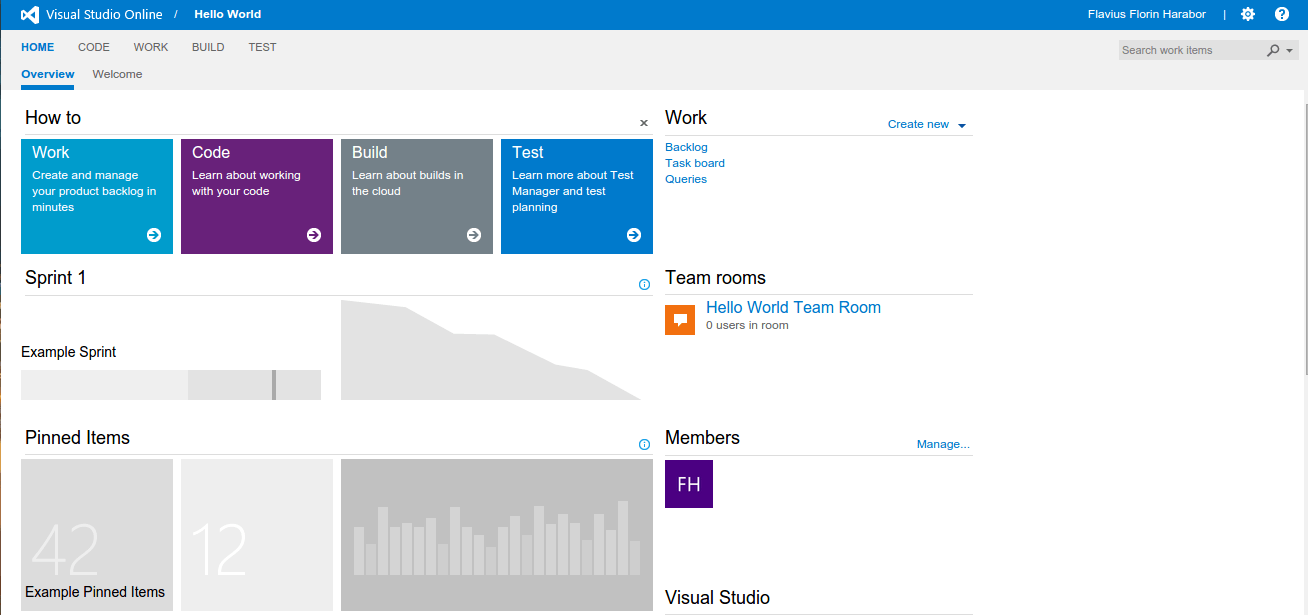Click the Test how-to tile title
1308x615 pixels.
pos(528,152)
